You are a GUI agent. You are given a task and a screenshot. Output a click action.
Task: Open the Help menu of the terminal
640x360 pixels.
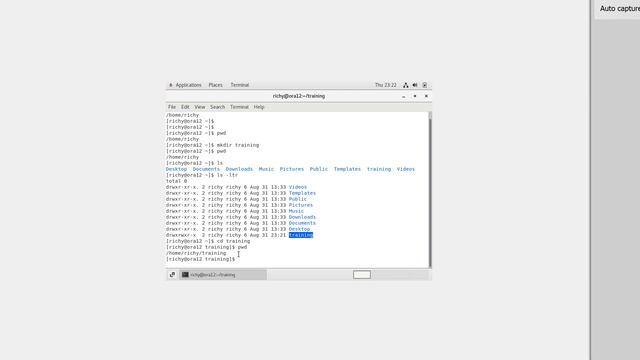point(259,107)
